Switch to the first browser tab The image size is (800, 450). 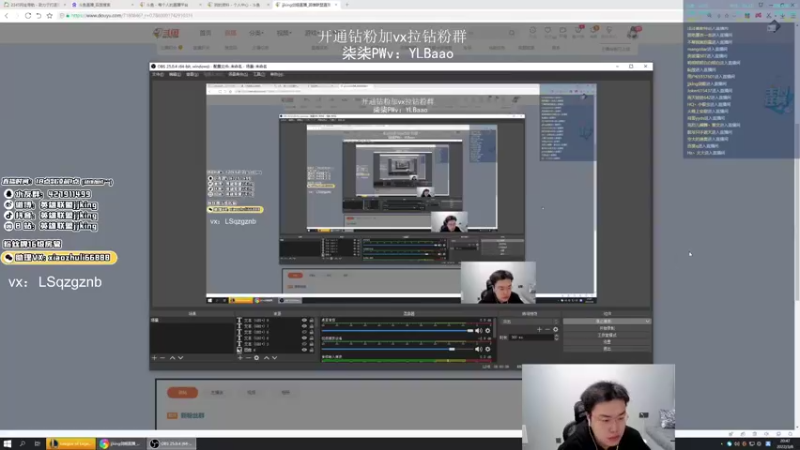(34, 5)
